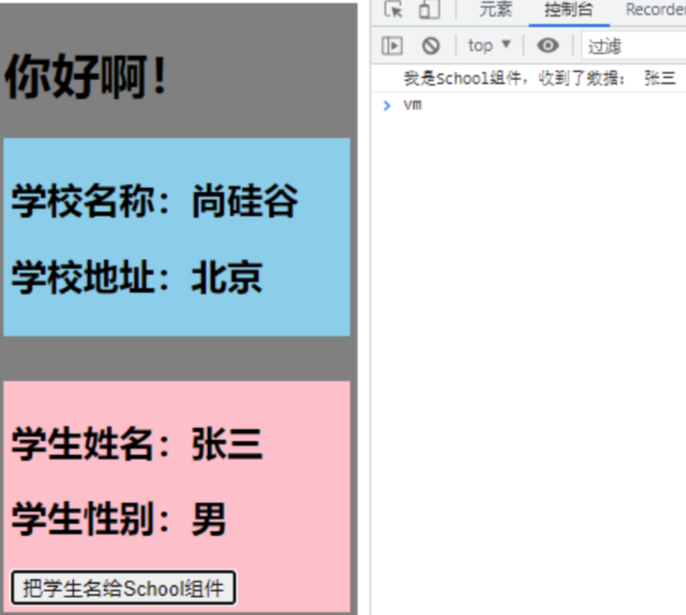Open the top JavaScript context dropdown
The height and width of the screenshot is (615, 686).
[x=489, y=45]
